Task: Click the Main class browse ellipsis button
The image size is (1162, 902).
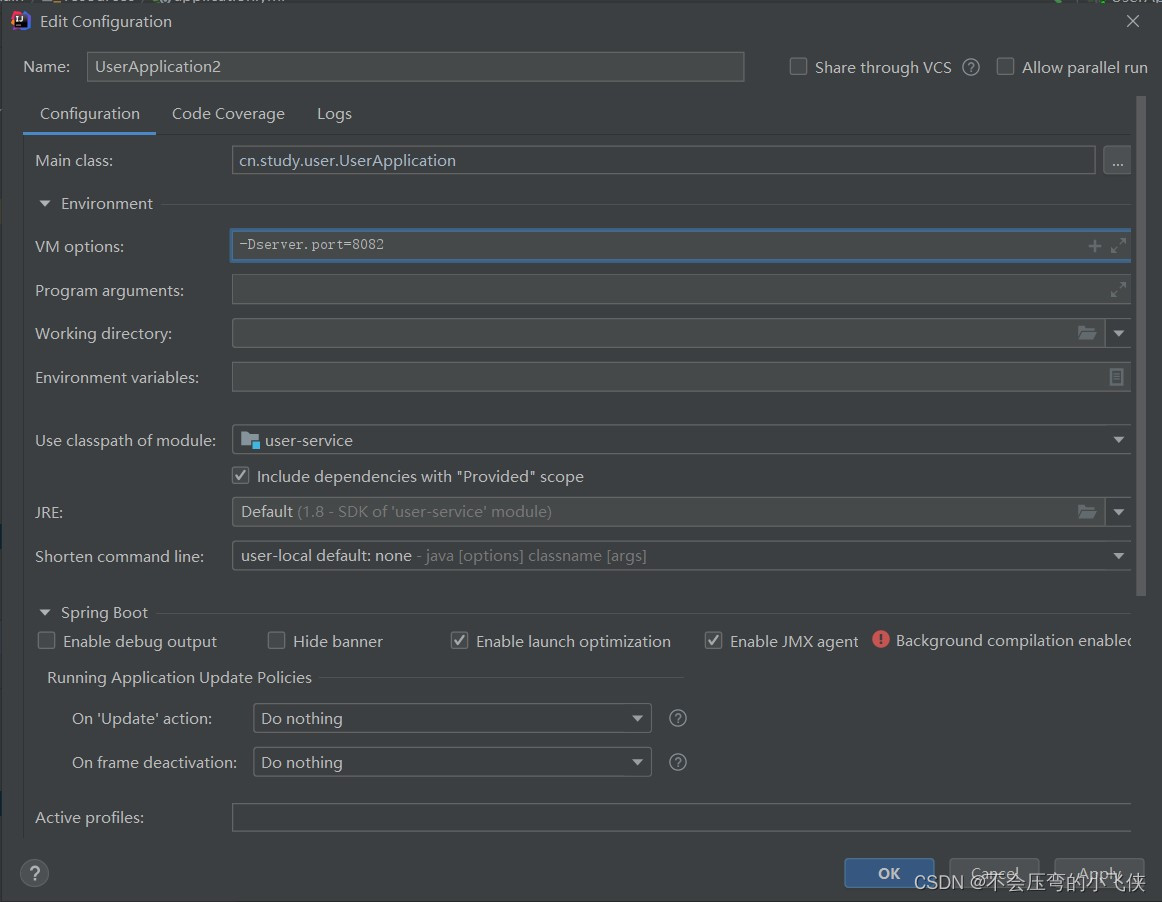Action: pos(1117,160)
